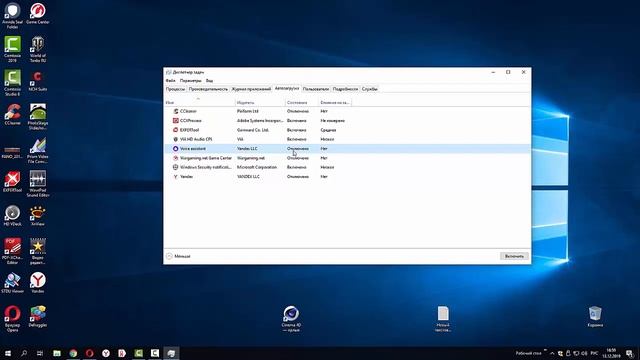This screenshot has width=640, height=360.
Task: Sort by startup impact column header
Action: [335, 102]
